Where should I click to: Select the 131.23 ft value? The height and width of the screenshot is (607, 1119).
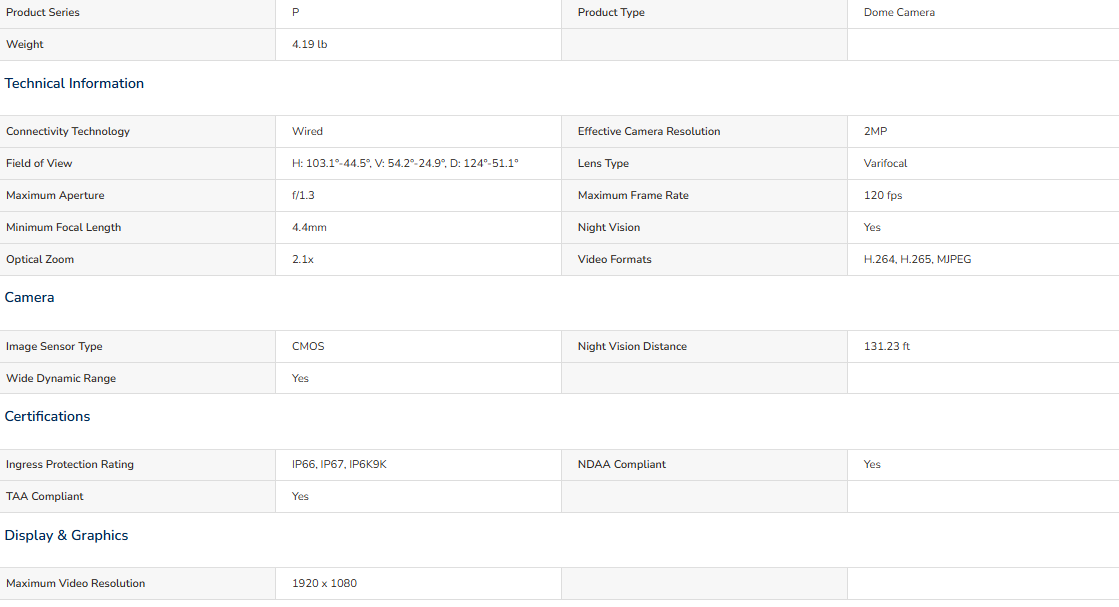pyautogui.click(x=886, y=347)
